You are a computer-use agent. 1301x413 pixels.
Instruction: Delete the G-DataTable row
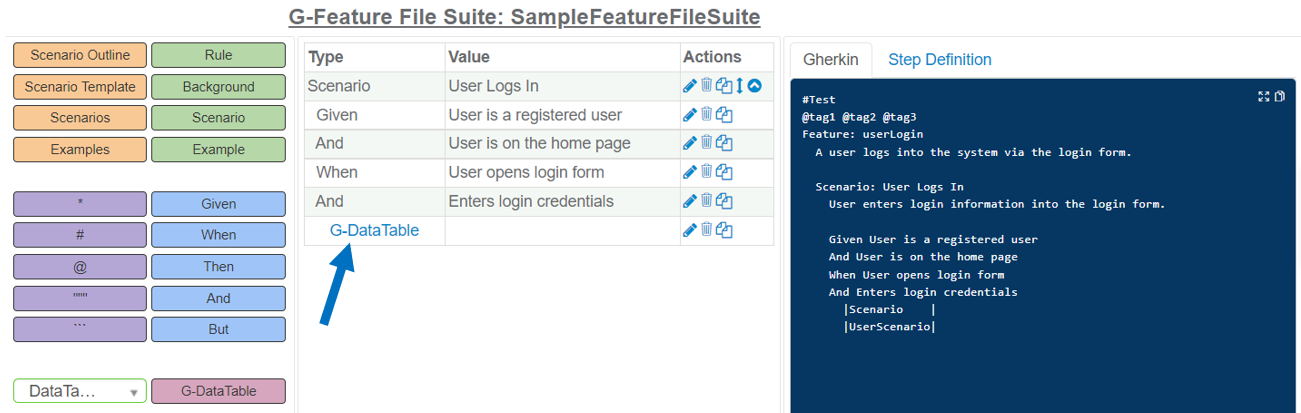coord(706,230)
